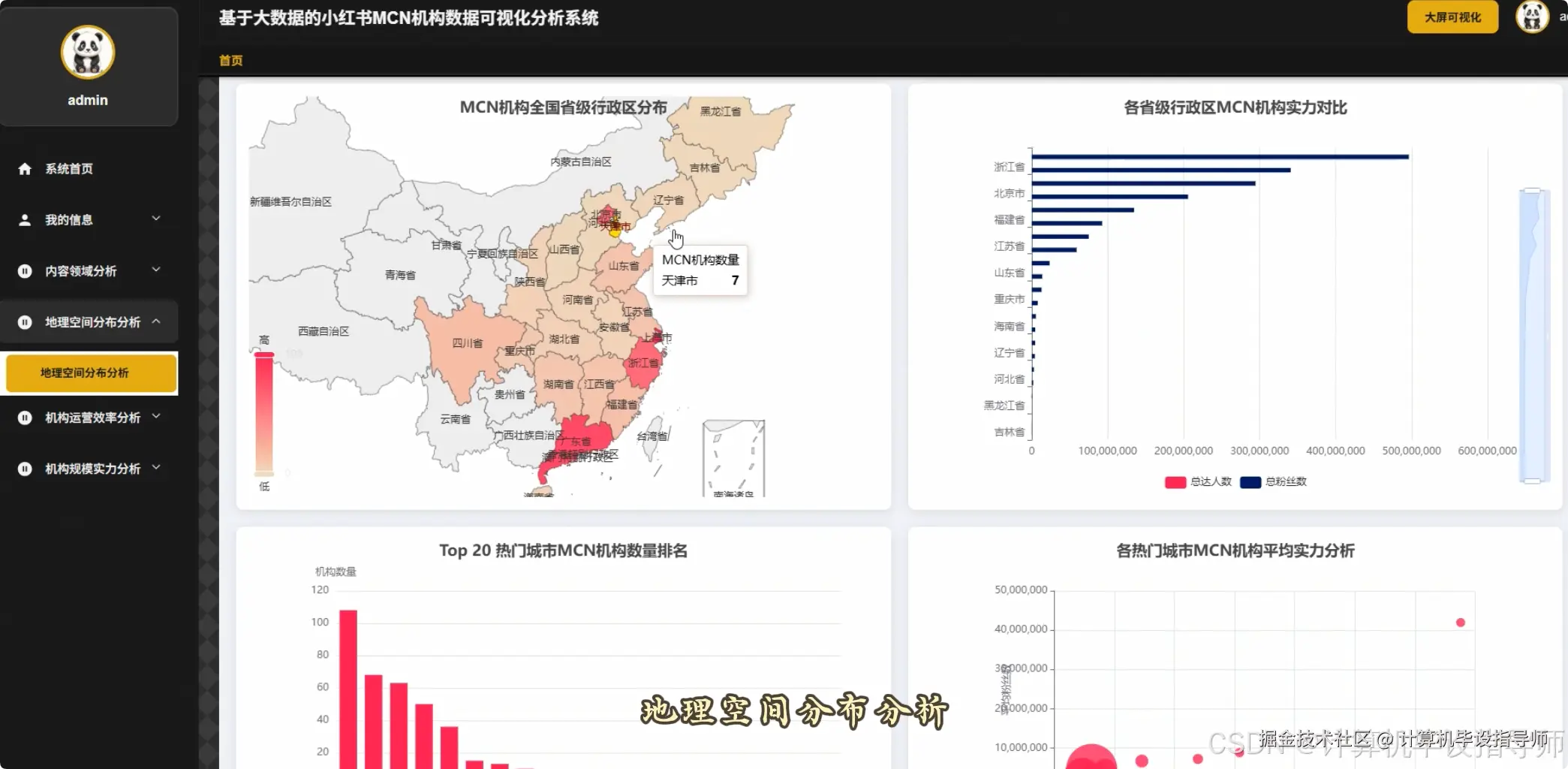Click 新疆维吾尔自治区 label on the map
Viewport: 1568px width, 769px height.
[x=291, y=201]
